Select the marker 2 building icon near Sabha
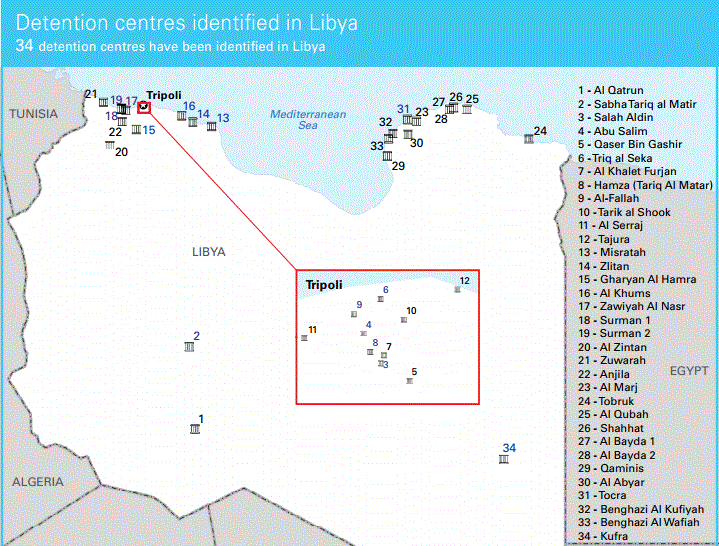 pos(189,347)
